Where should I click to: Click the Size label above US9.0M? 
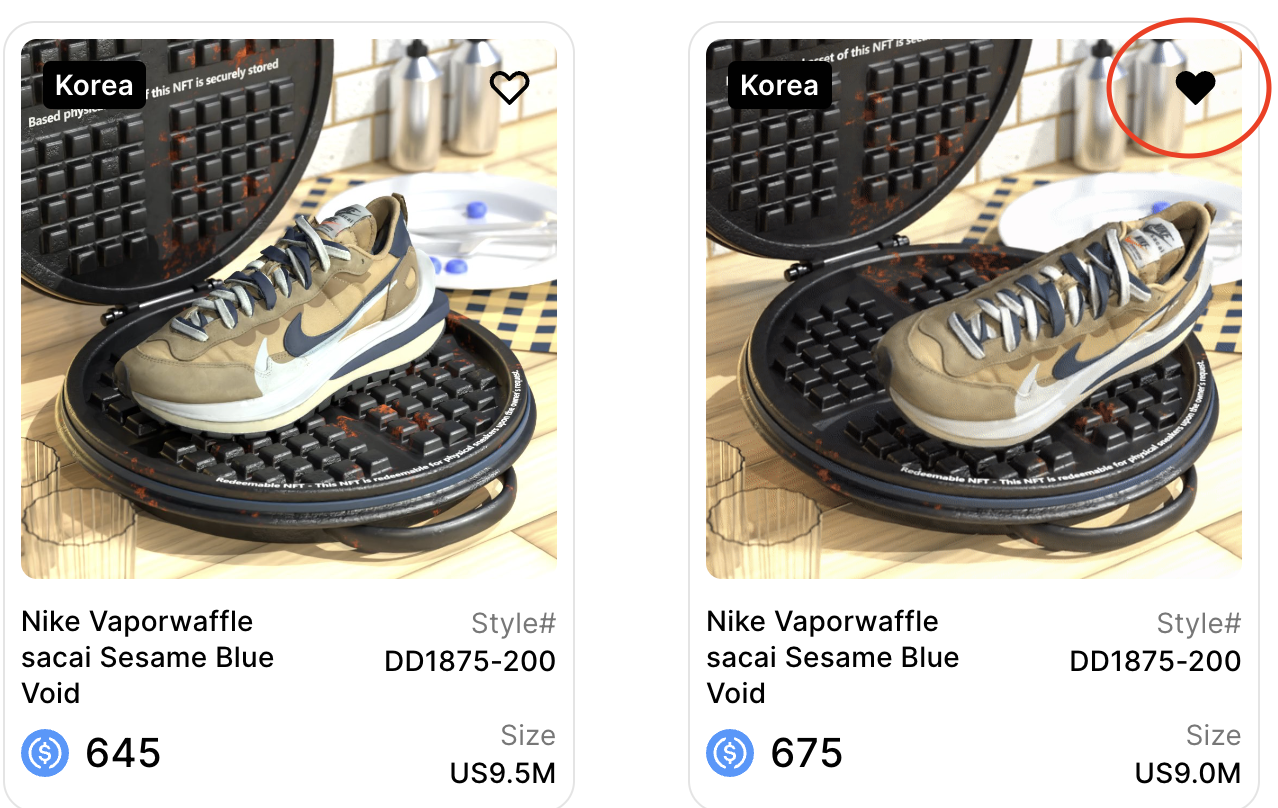click(1213, 736)
